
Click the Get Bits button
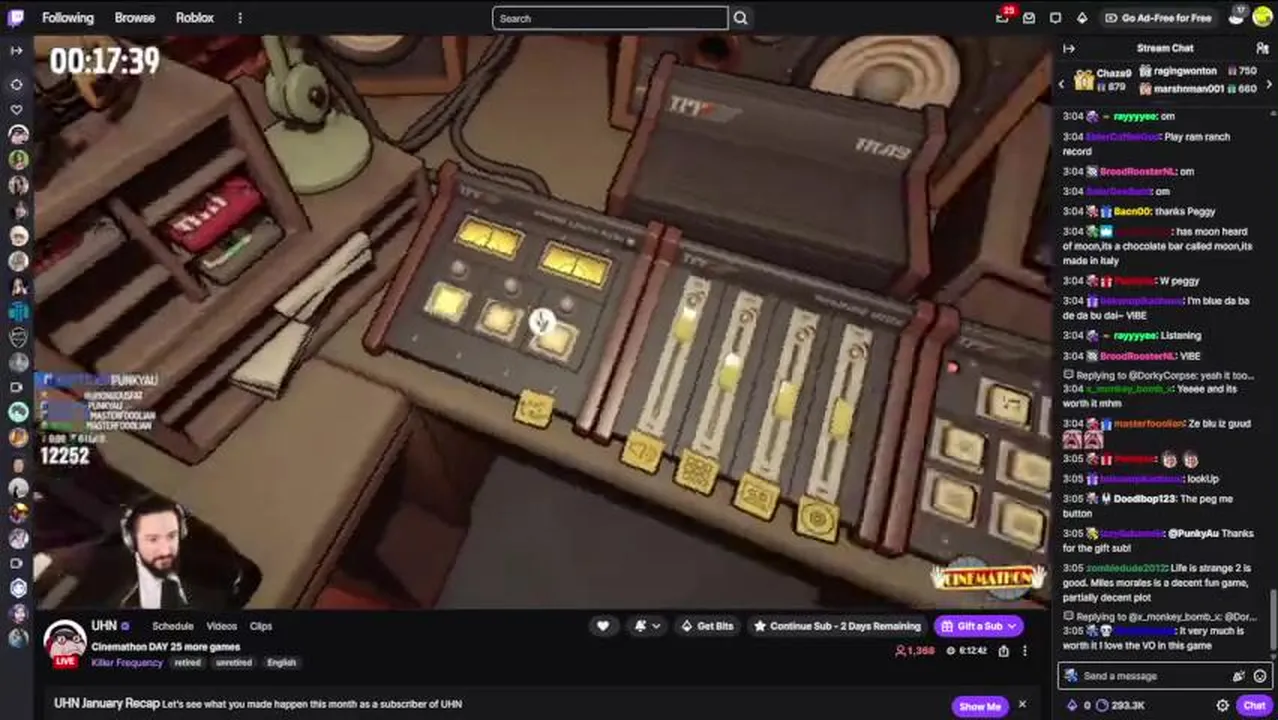[707, 626]
